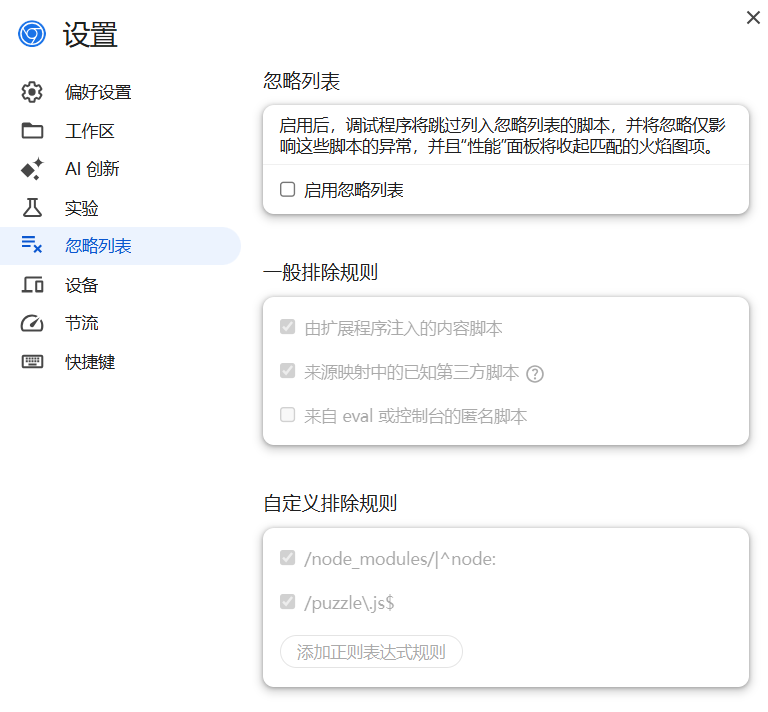Click the 设置 title heading

[90, 36]
